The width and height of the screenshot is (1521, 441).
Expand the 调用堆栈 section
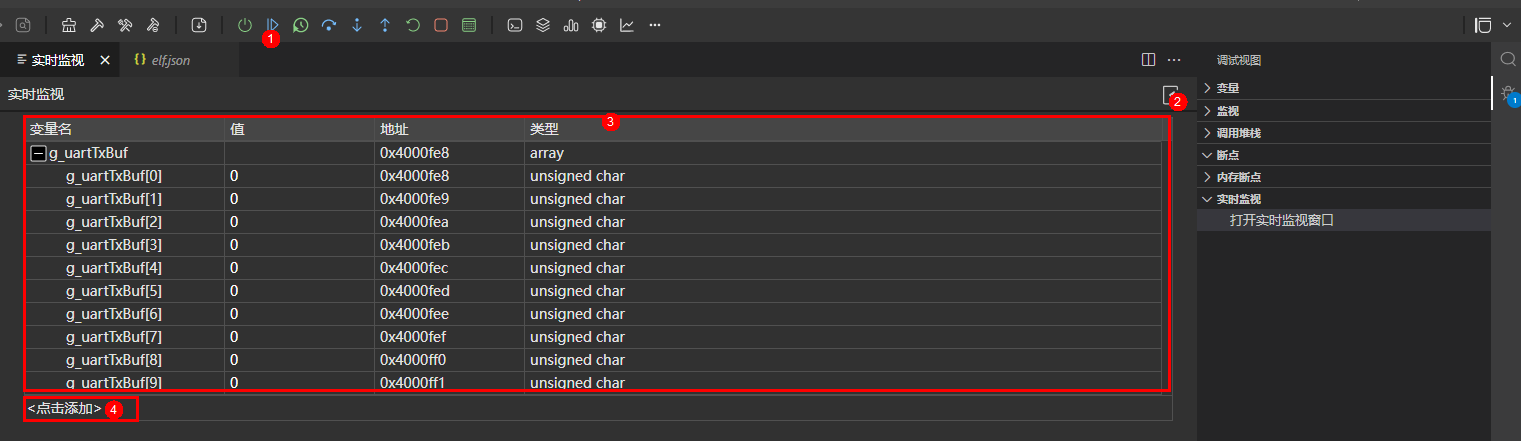[x=1237, y=133]
